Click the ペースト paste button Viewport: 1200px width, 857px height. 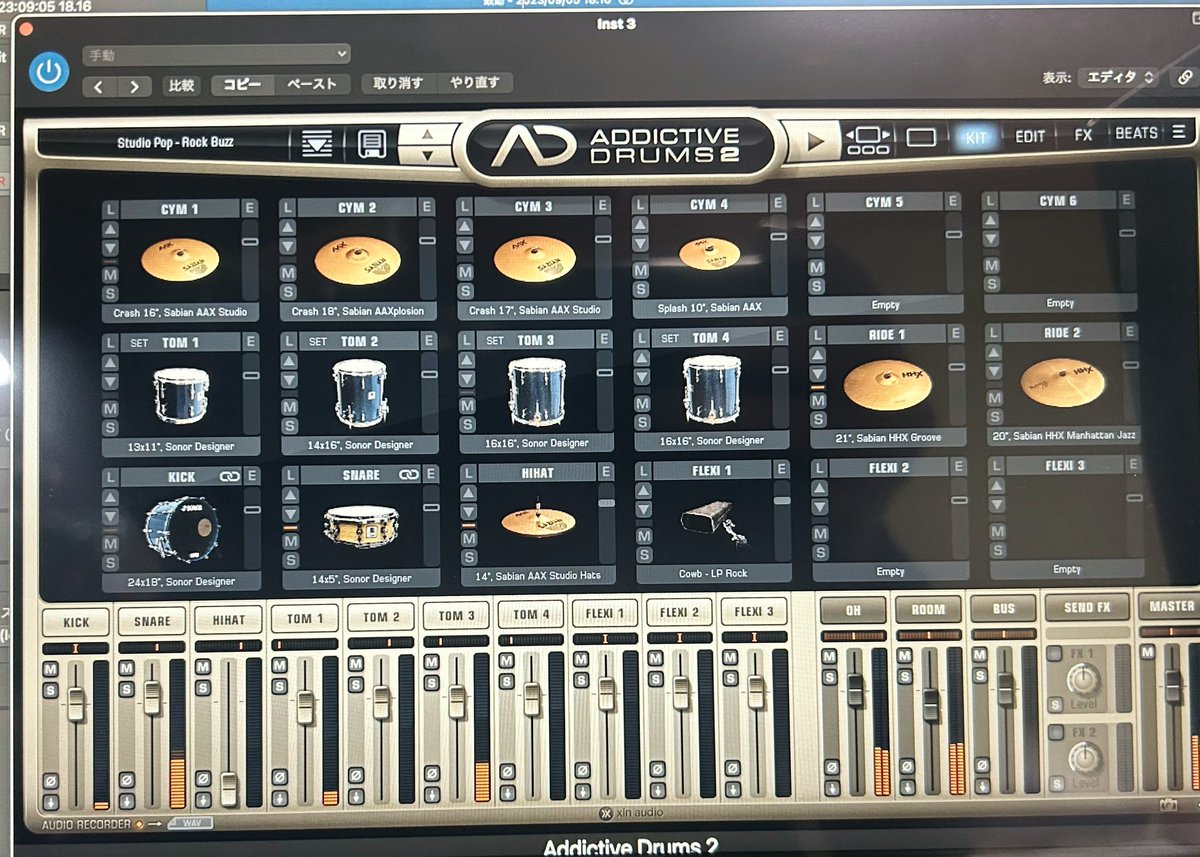click(312, 84)
